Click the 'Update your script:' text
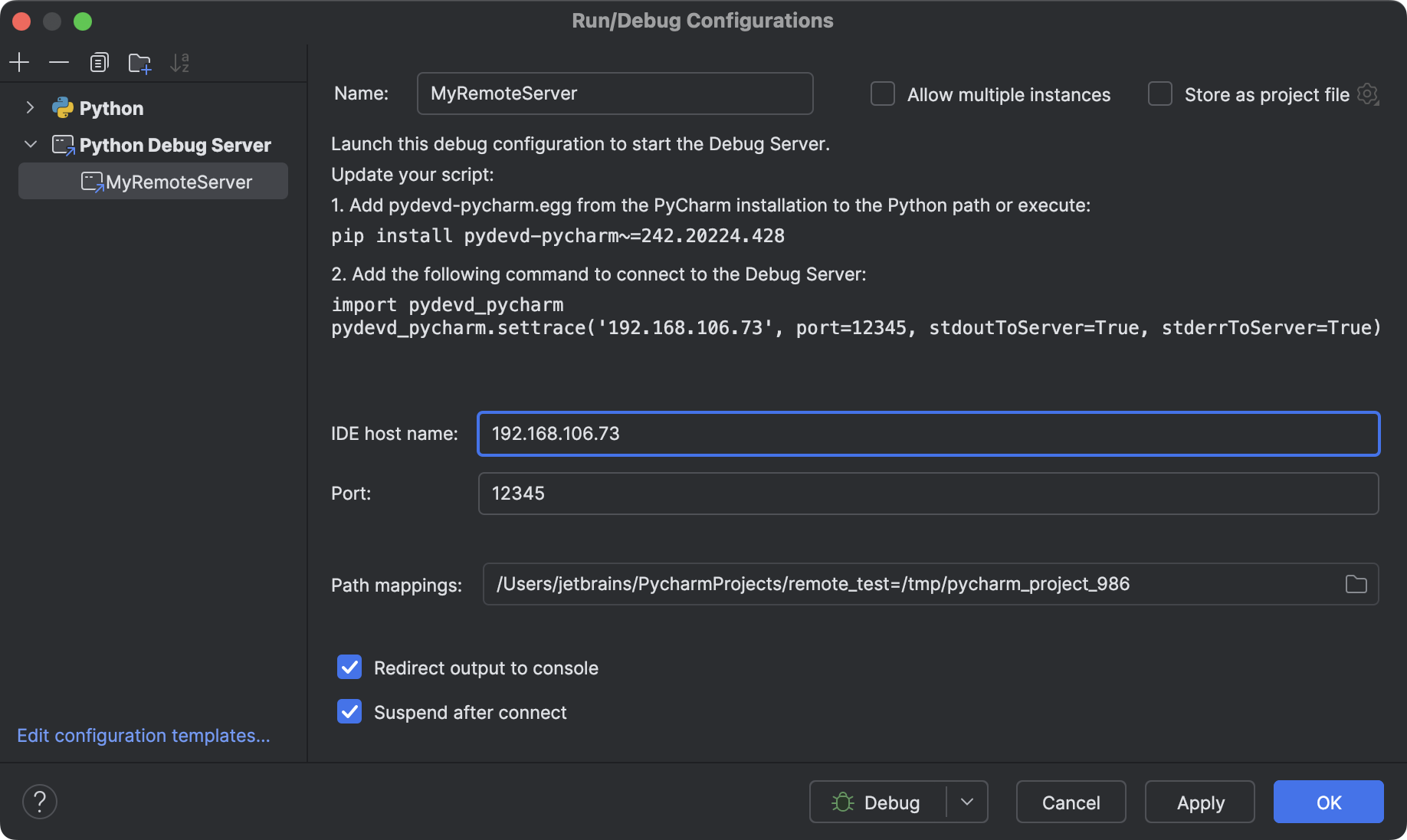Screen dimensions: 1407x840 412,175
